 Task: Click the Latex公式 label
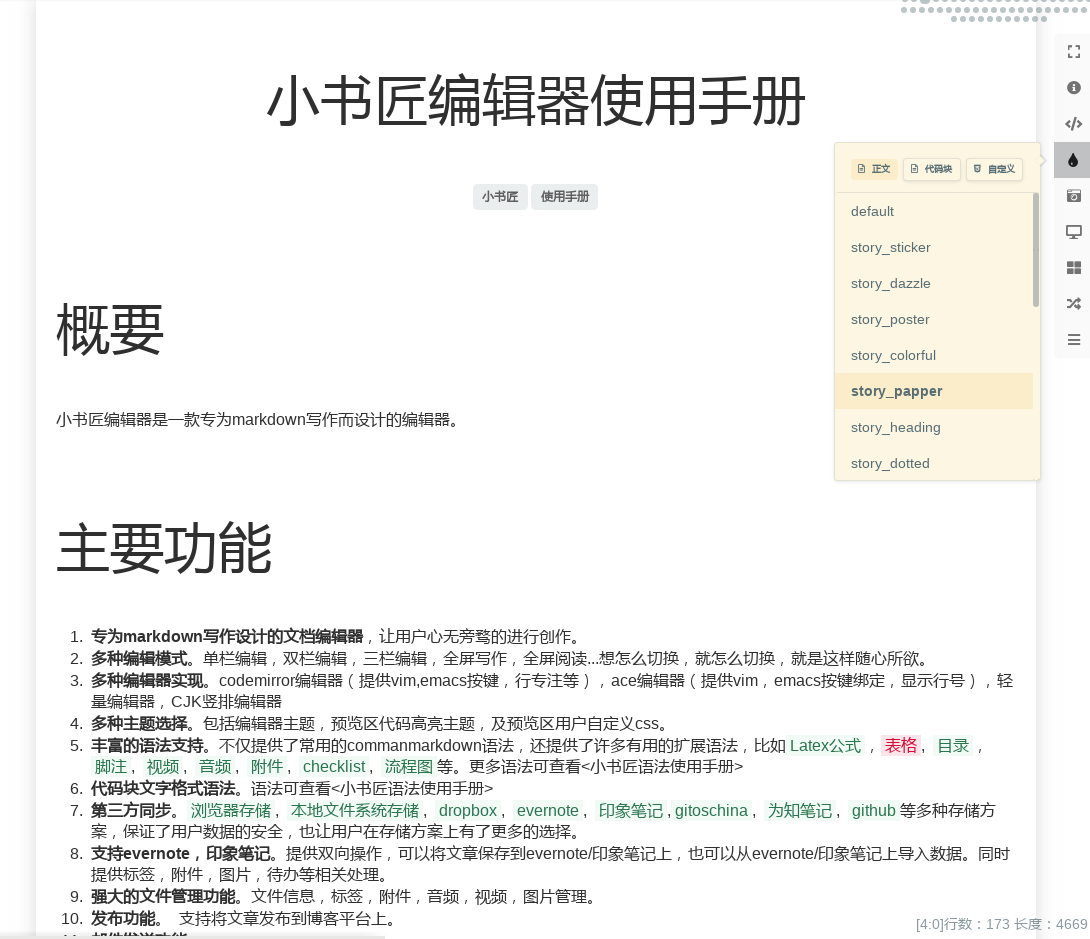coord(825,746)
